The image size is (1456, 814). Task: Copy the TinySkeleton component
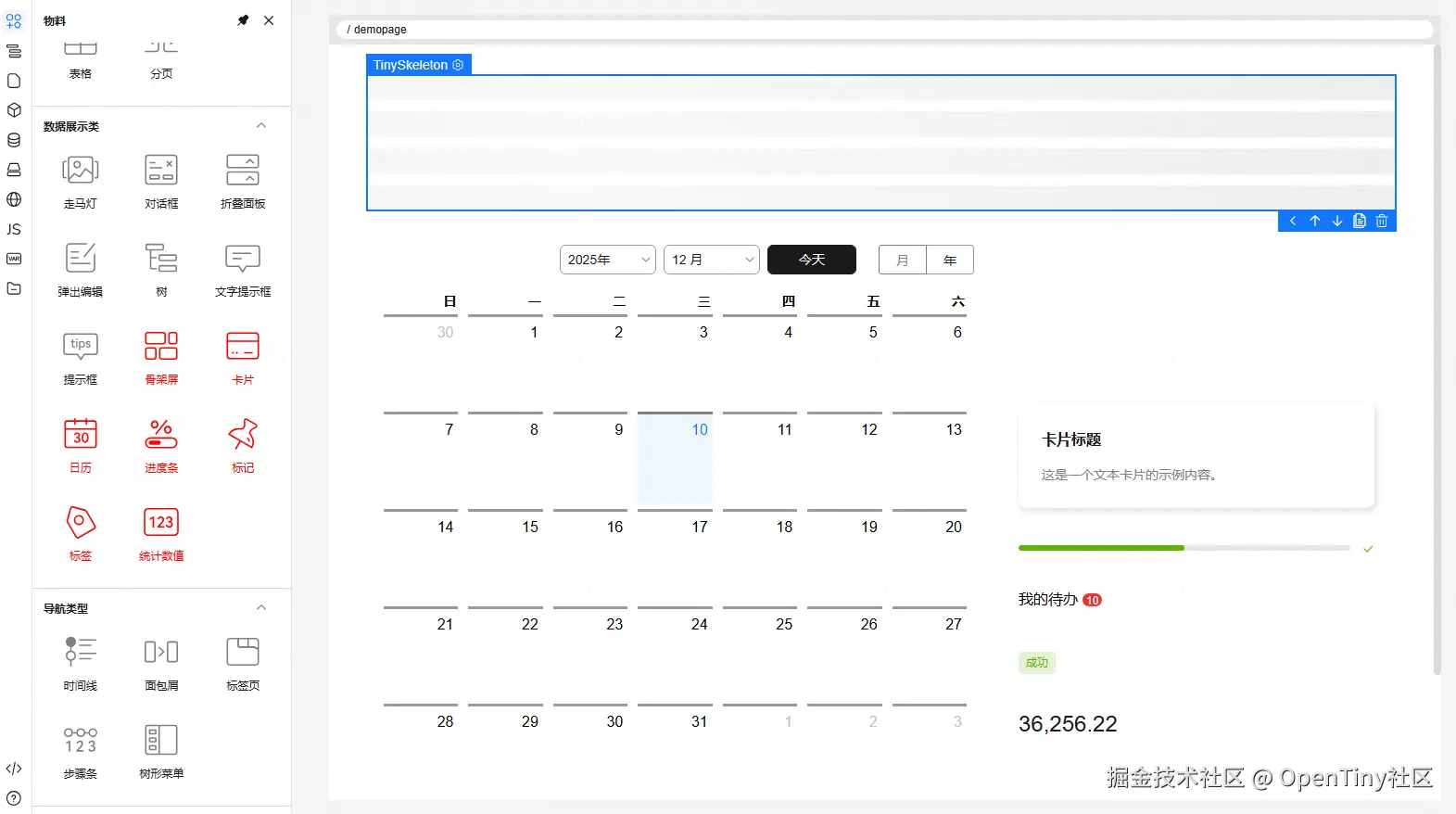pos(1360,221)
